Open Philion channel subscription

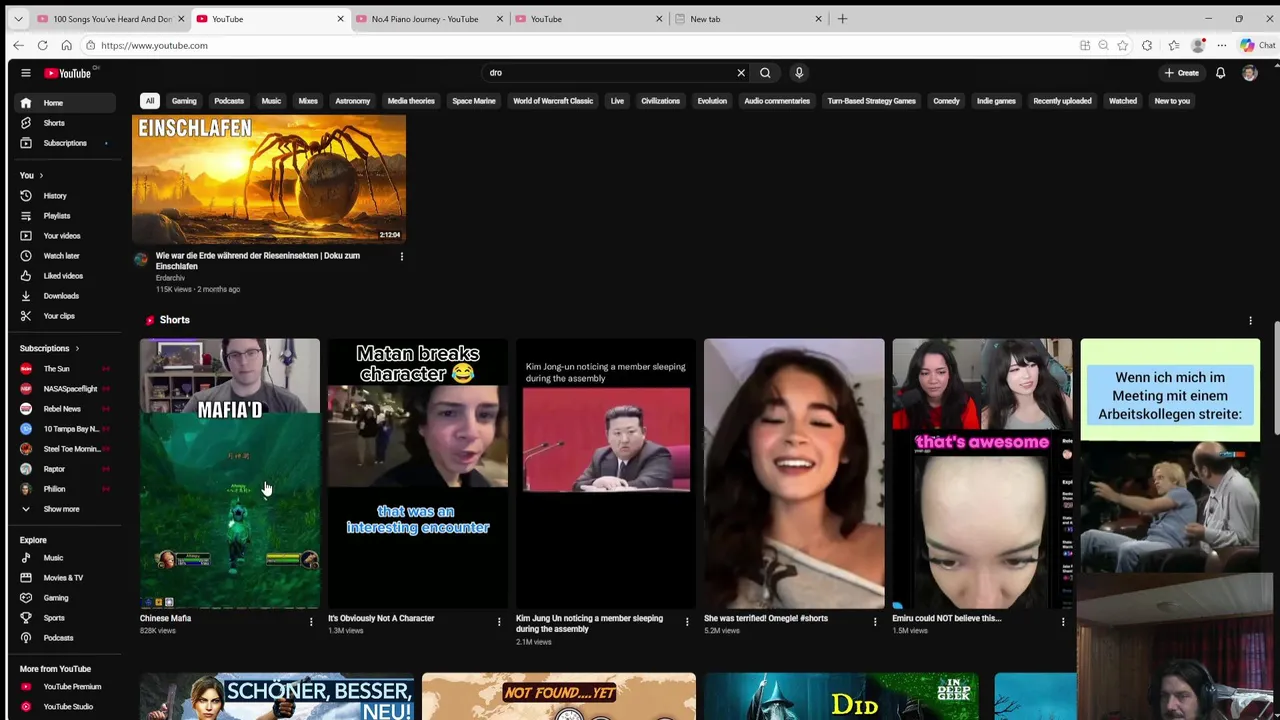pyautogui.click(x=66, y=489)
